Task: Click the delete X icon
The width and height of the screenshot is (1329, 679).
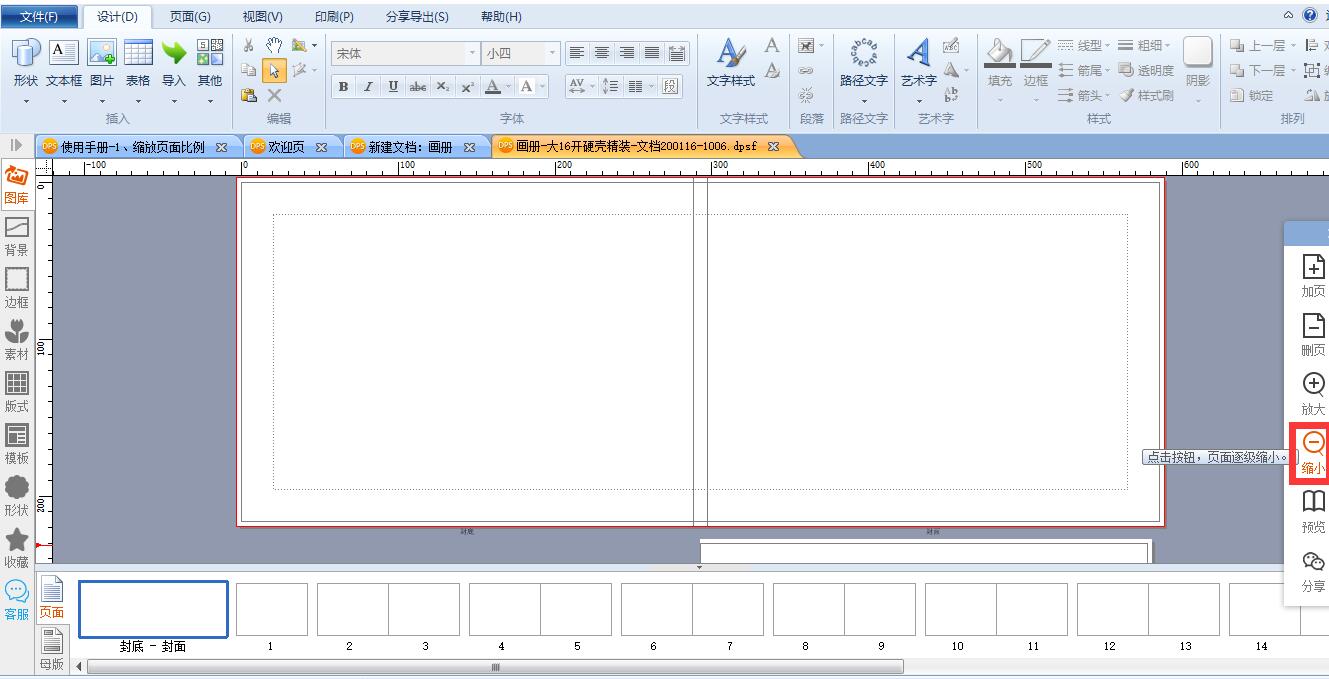Action: [274, 95]
